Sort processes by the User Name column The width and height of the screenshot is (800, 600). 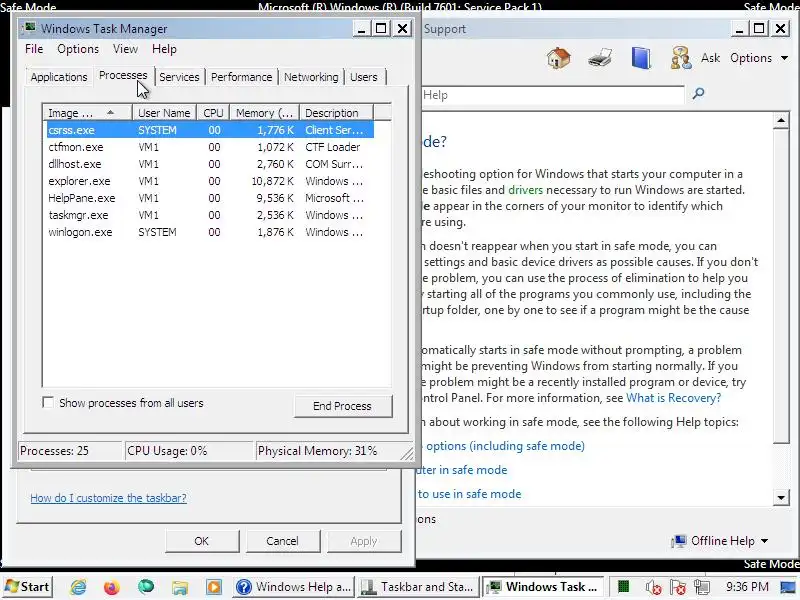coord(164,113)
